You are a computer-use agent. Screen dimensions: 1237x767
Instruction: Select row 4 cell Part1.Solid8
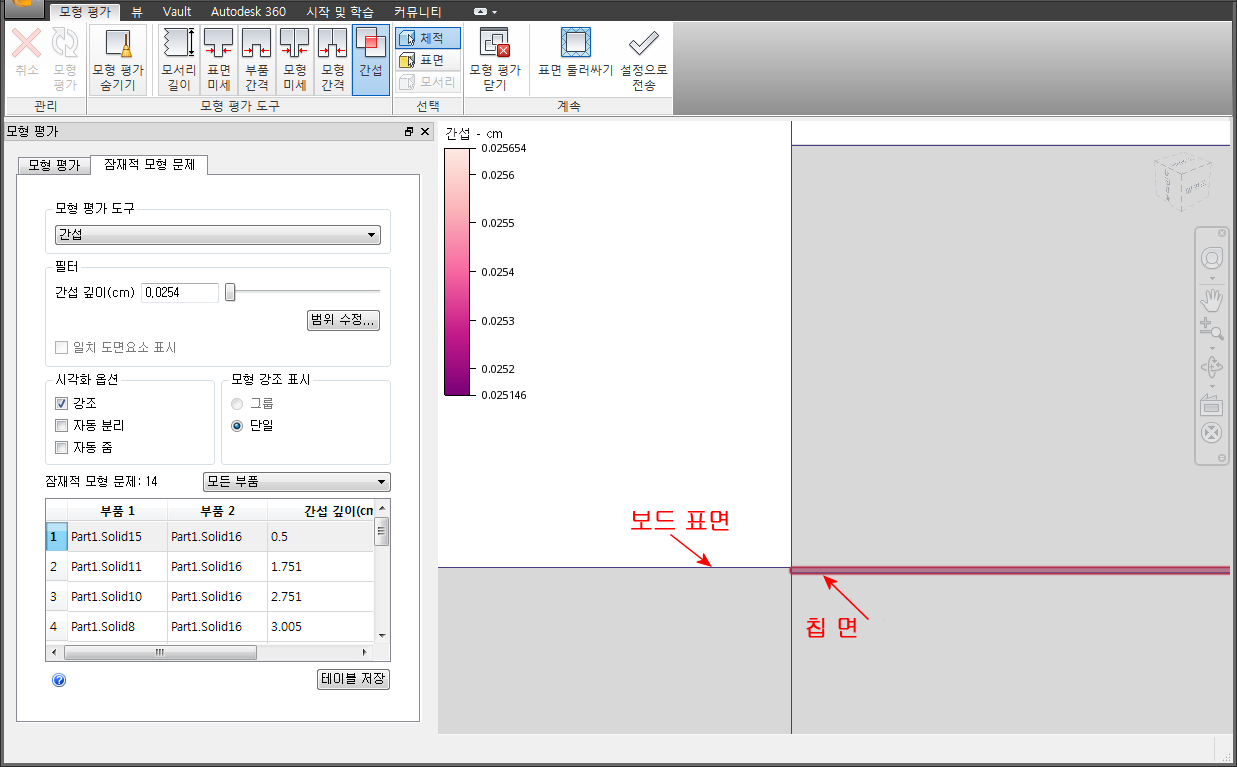tap(117, 626)
